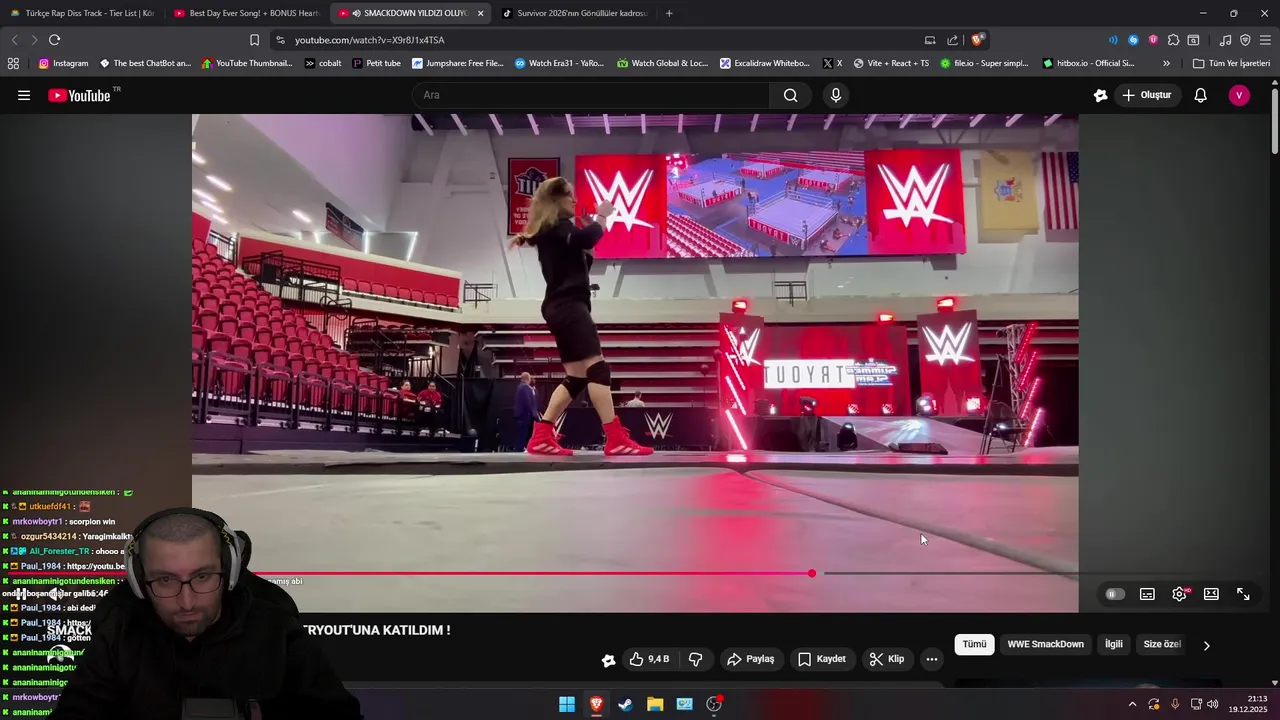The height and width of the screenshot is (720, 1280).
Task: Open Tüm Yer İşaretleri folder
Action: click(1231, 63)
